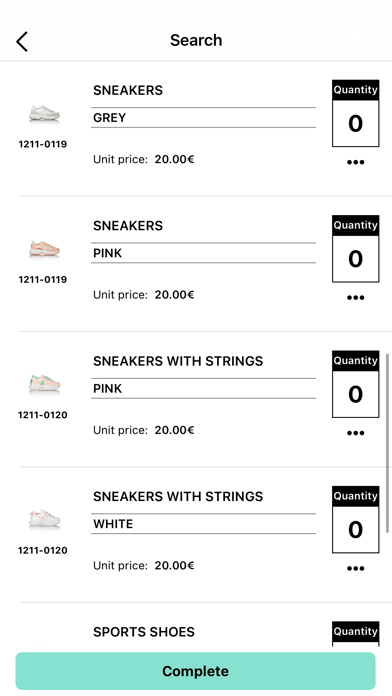This screenshot has height=696, width=392.
Task: Tap the pink sneaker 1211-0119 image
Action: coord(44,249)
